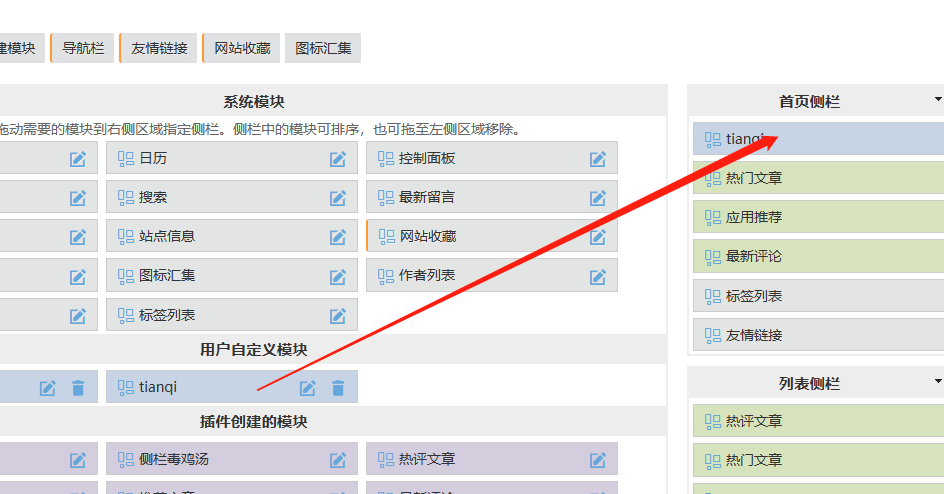Select the 网站收藏 tab
This screenshot has height=494, width=944.
pyautogui.click(x=242, y=48)
